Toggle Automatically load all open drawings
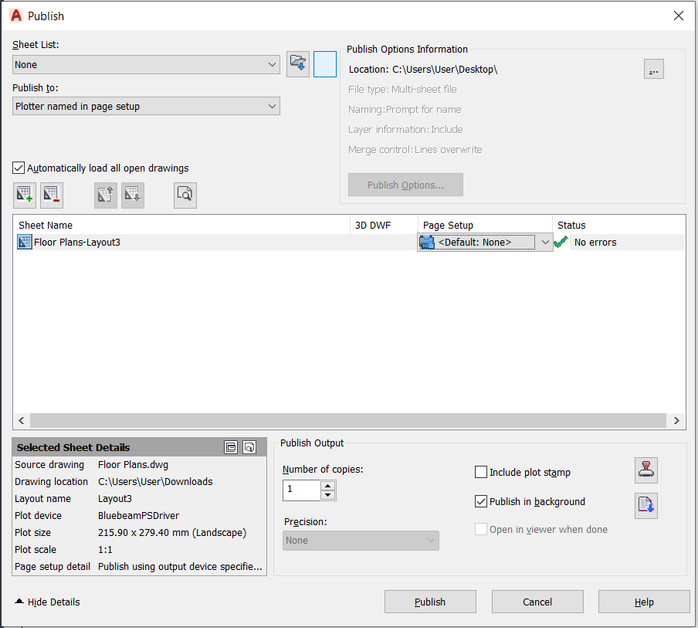This screenshot has height=628, width=698. 18,168
